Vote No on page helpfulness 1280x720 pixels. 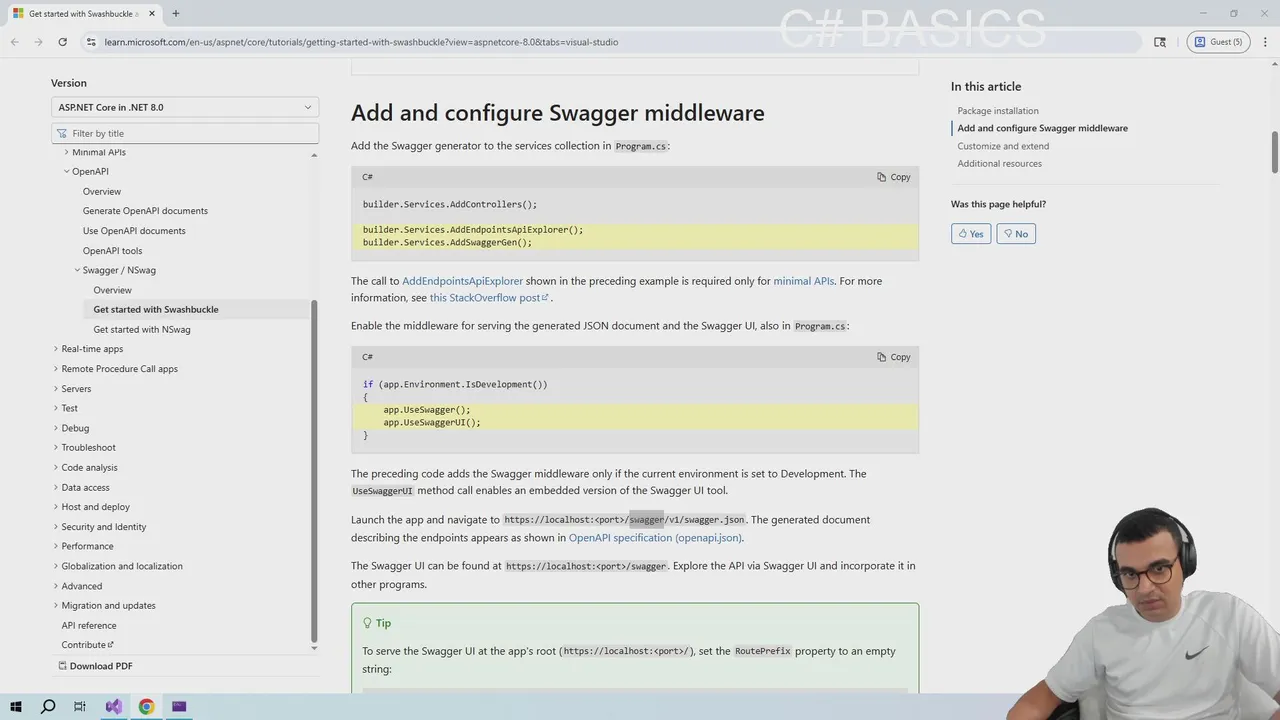point(1016,234)
